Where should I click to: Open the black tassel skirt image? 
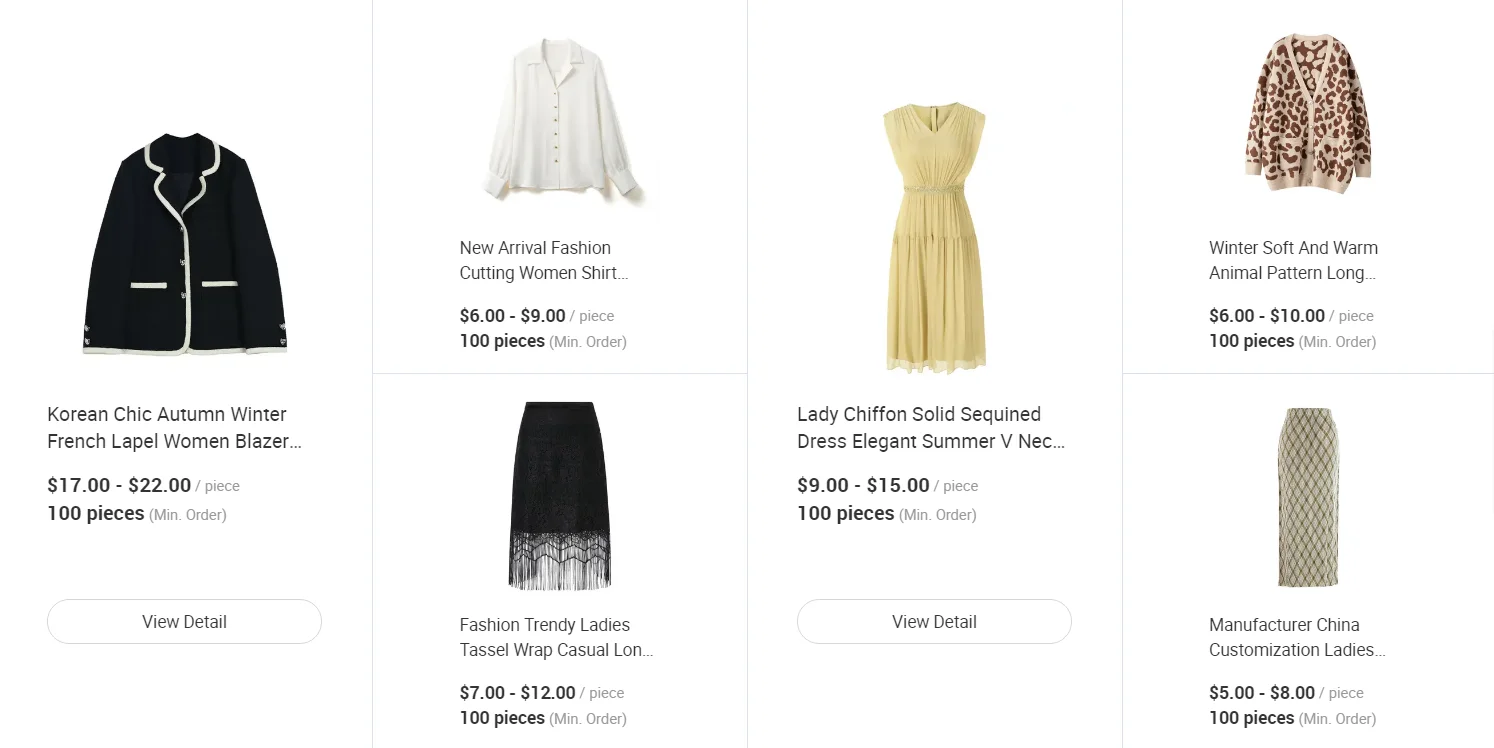tap(560, 495)
